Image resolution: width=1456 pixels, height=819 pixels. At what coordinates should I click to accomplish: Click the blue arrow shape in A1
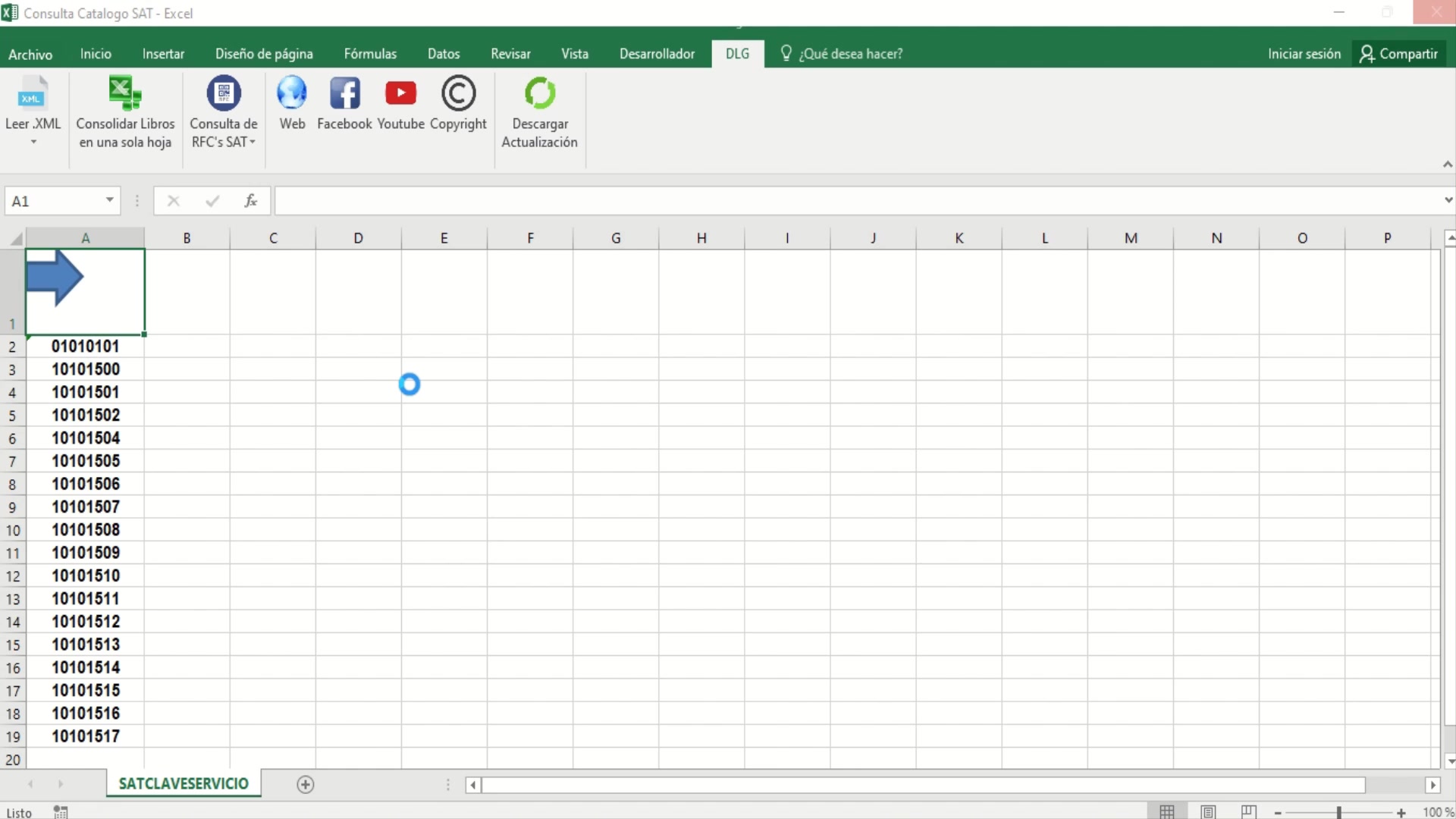55,278
